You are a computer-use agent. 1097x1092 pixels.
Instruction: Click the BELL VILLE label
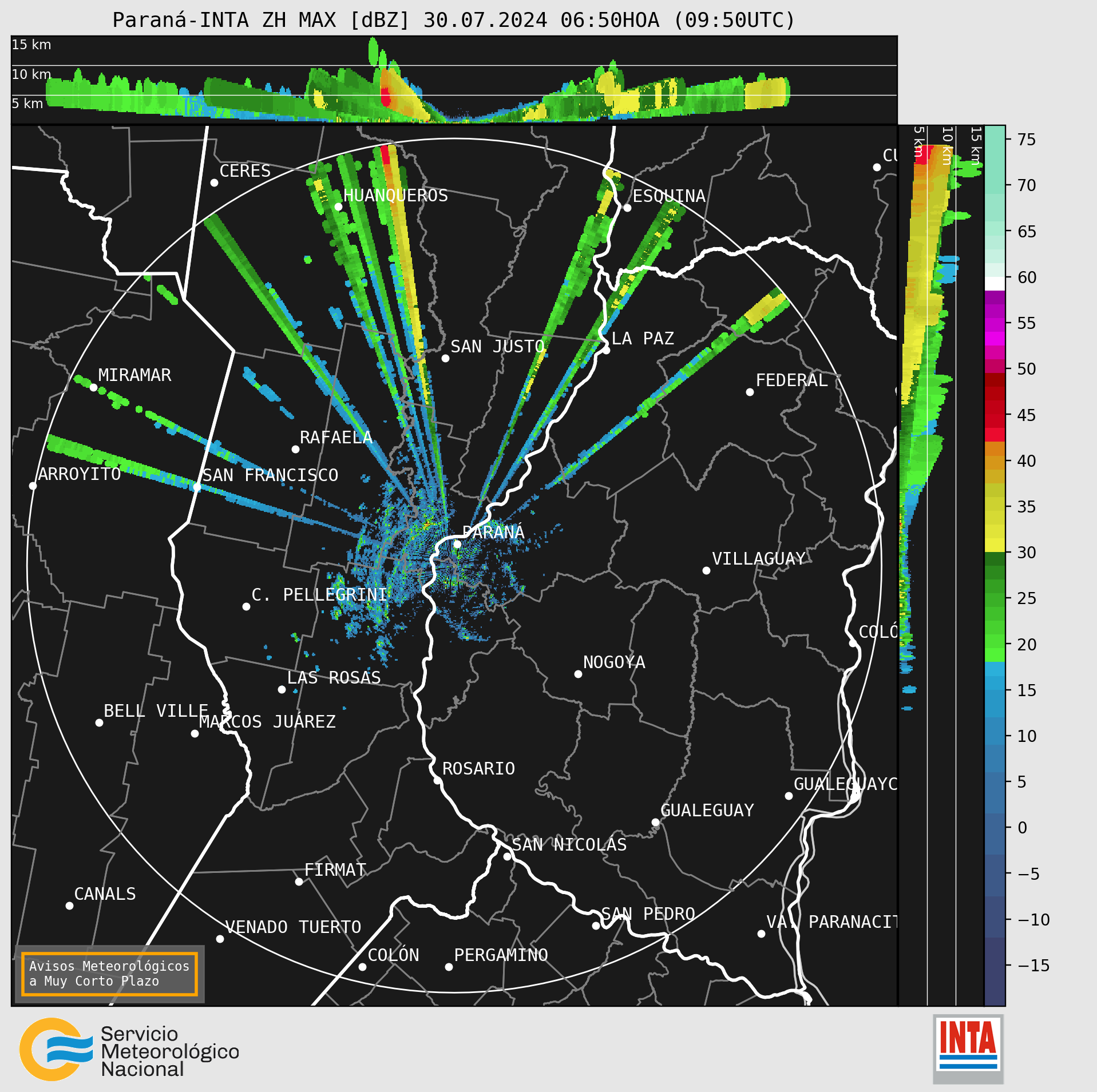[x=156, y=711]
